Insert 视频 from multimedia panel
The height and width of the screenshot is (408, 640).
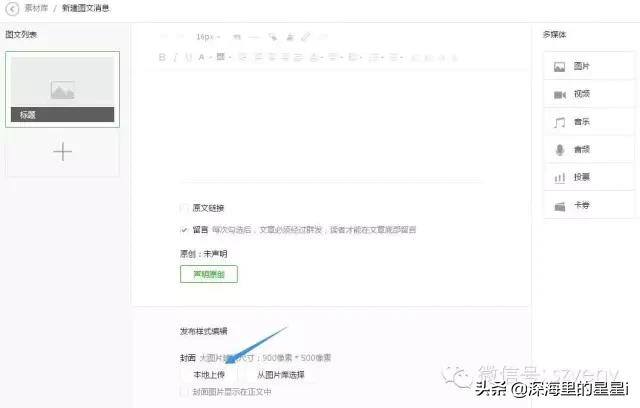tap(589, 94)
